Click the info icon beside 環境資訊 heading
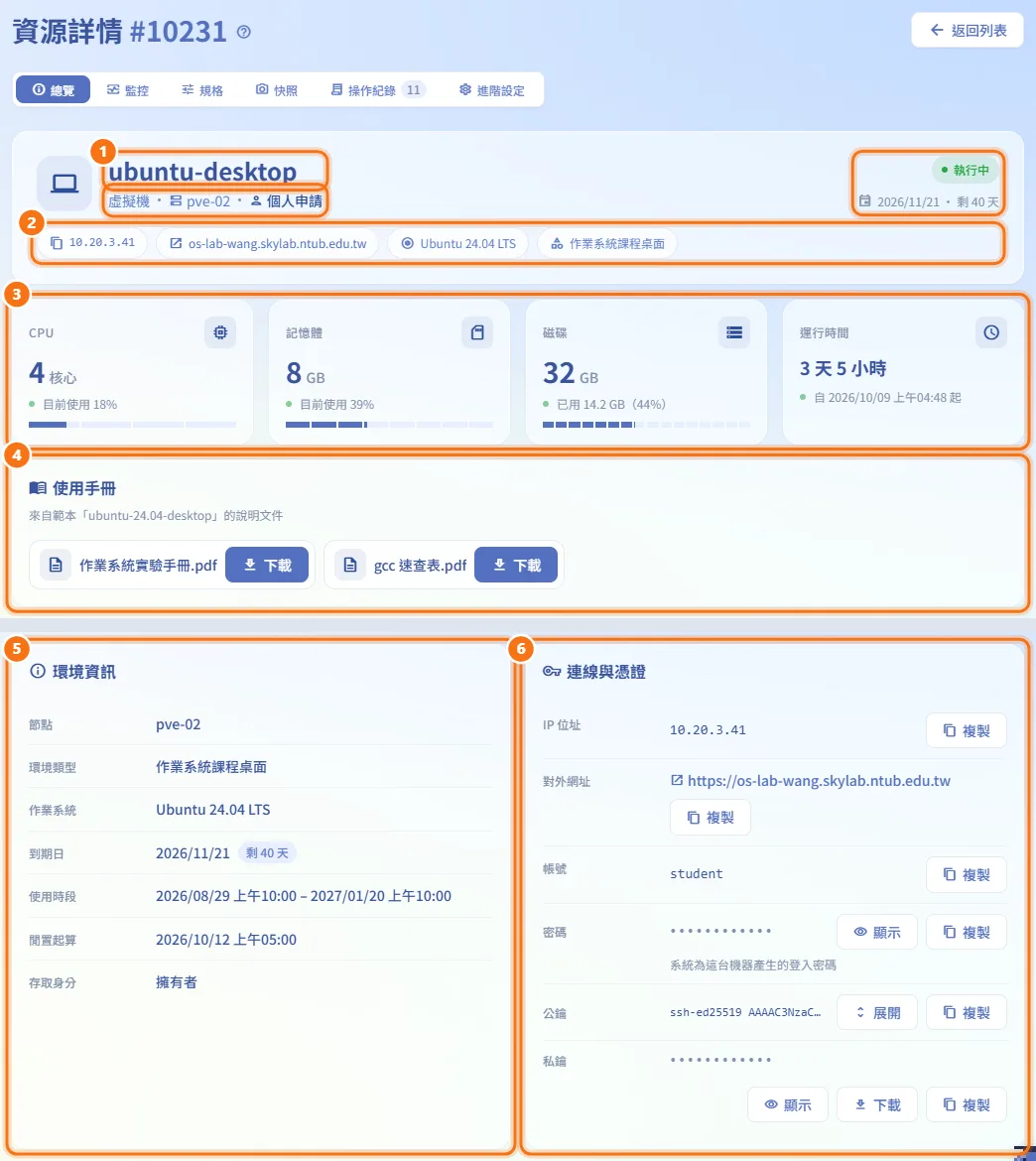The width and height of the screenshot is (1036, 1161). tap(37, 672)
